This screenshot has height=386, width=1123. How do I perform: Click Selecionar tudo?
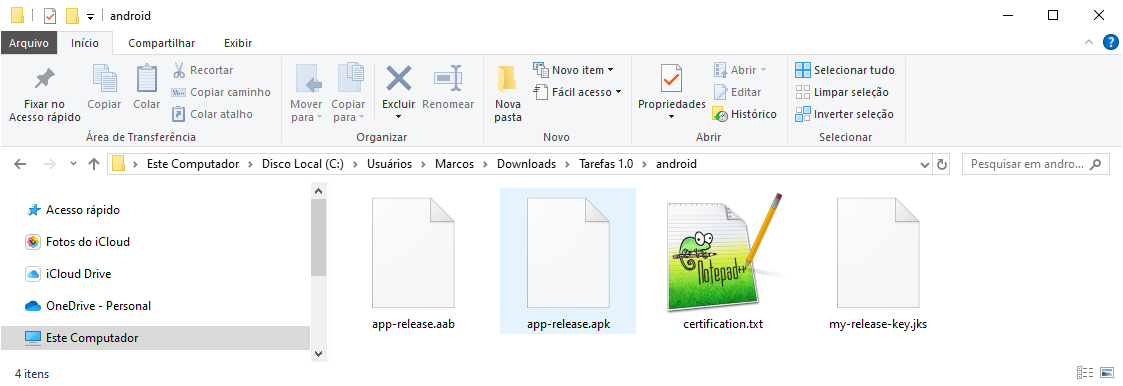click(x=845, y=70)
